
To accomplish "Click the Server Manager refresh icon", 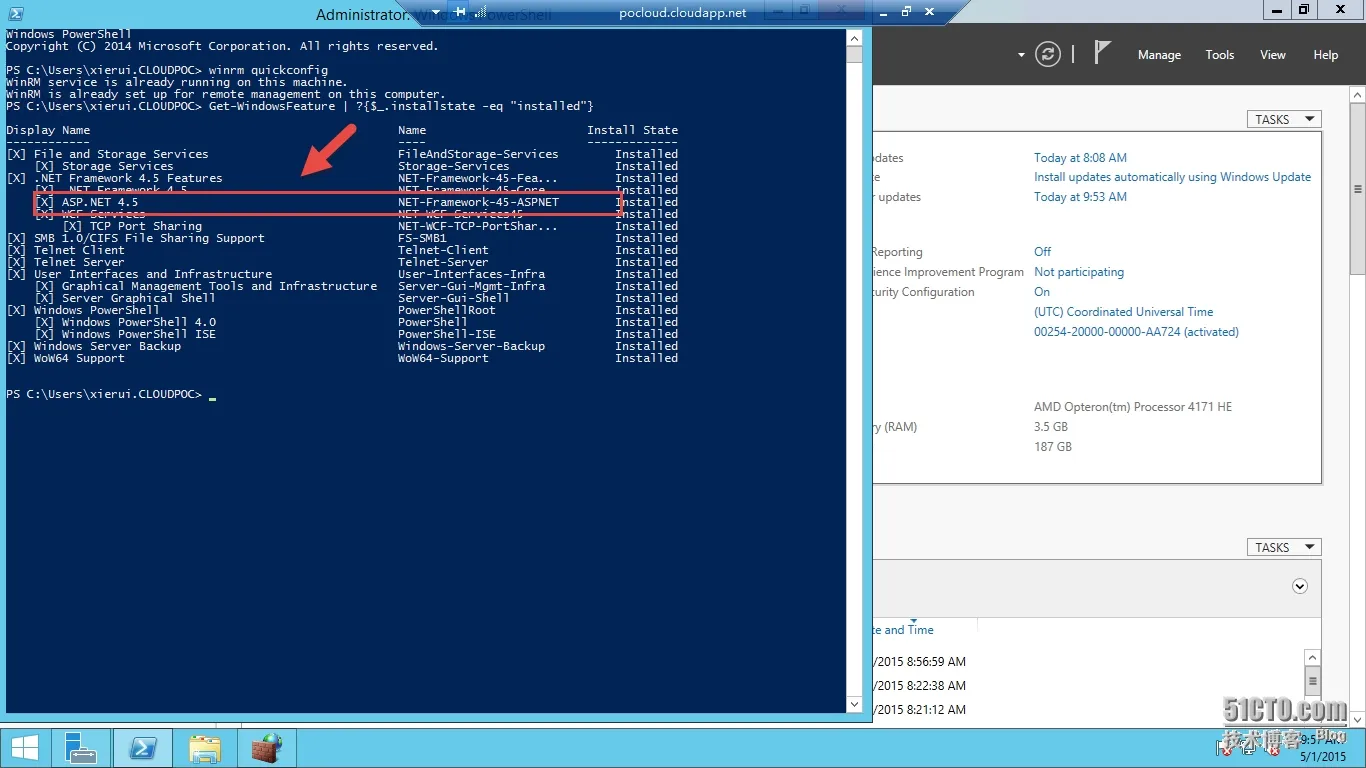I will (1047, 55).
